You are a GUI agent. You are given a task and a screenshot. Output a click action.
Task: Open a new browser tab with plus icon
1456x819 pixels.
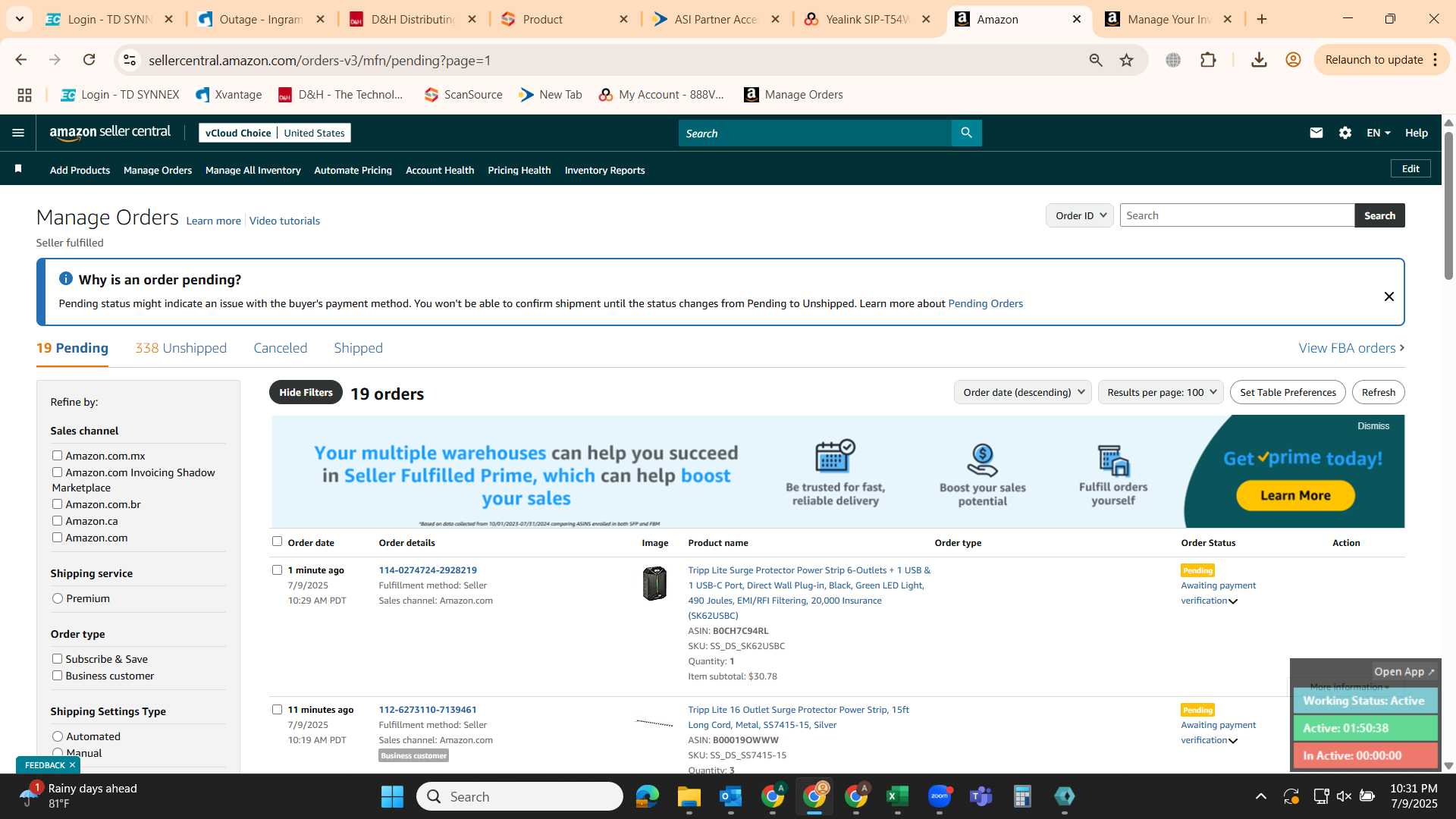click(1262, 19)
